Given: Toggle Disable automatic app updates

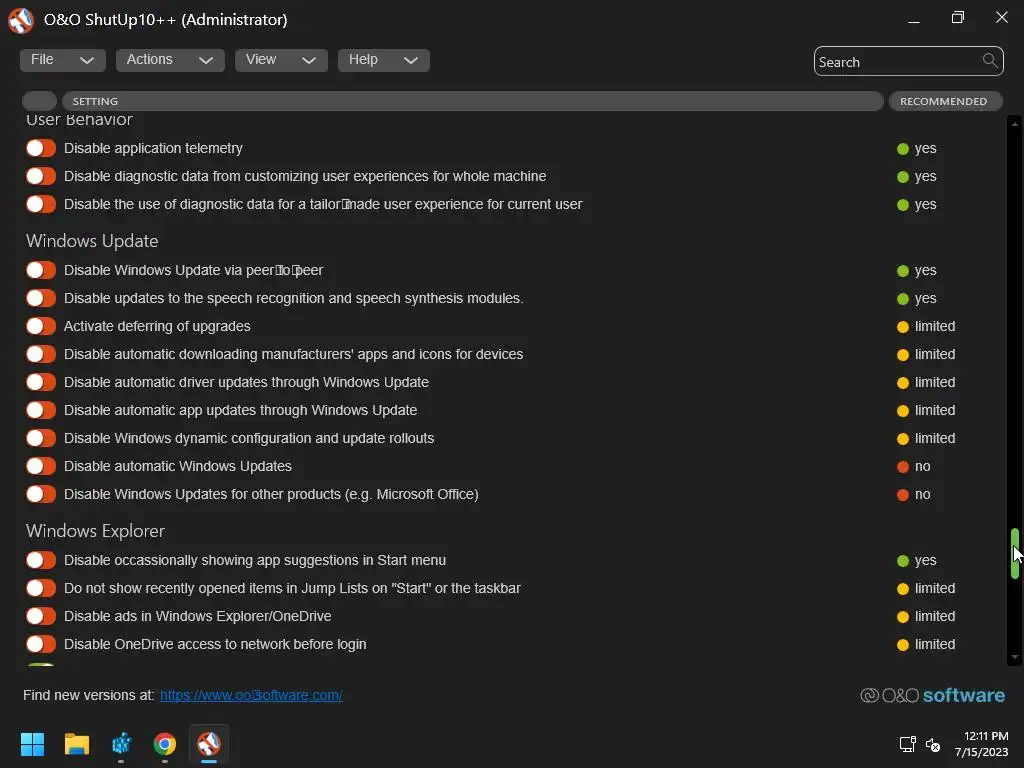Looking at the screenshot, I should 40,411.
